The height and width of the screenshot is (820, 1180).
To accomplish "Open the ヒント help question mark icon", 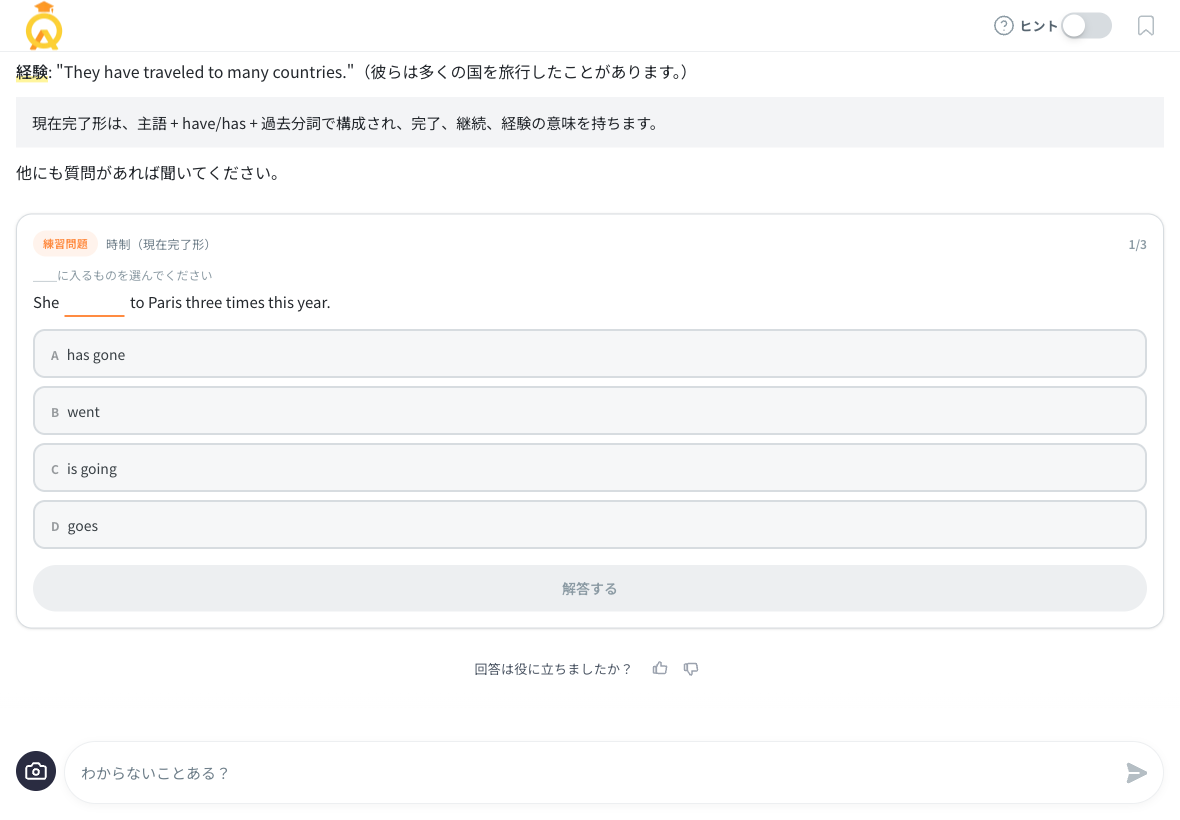I will click(x=1003, y=26).
